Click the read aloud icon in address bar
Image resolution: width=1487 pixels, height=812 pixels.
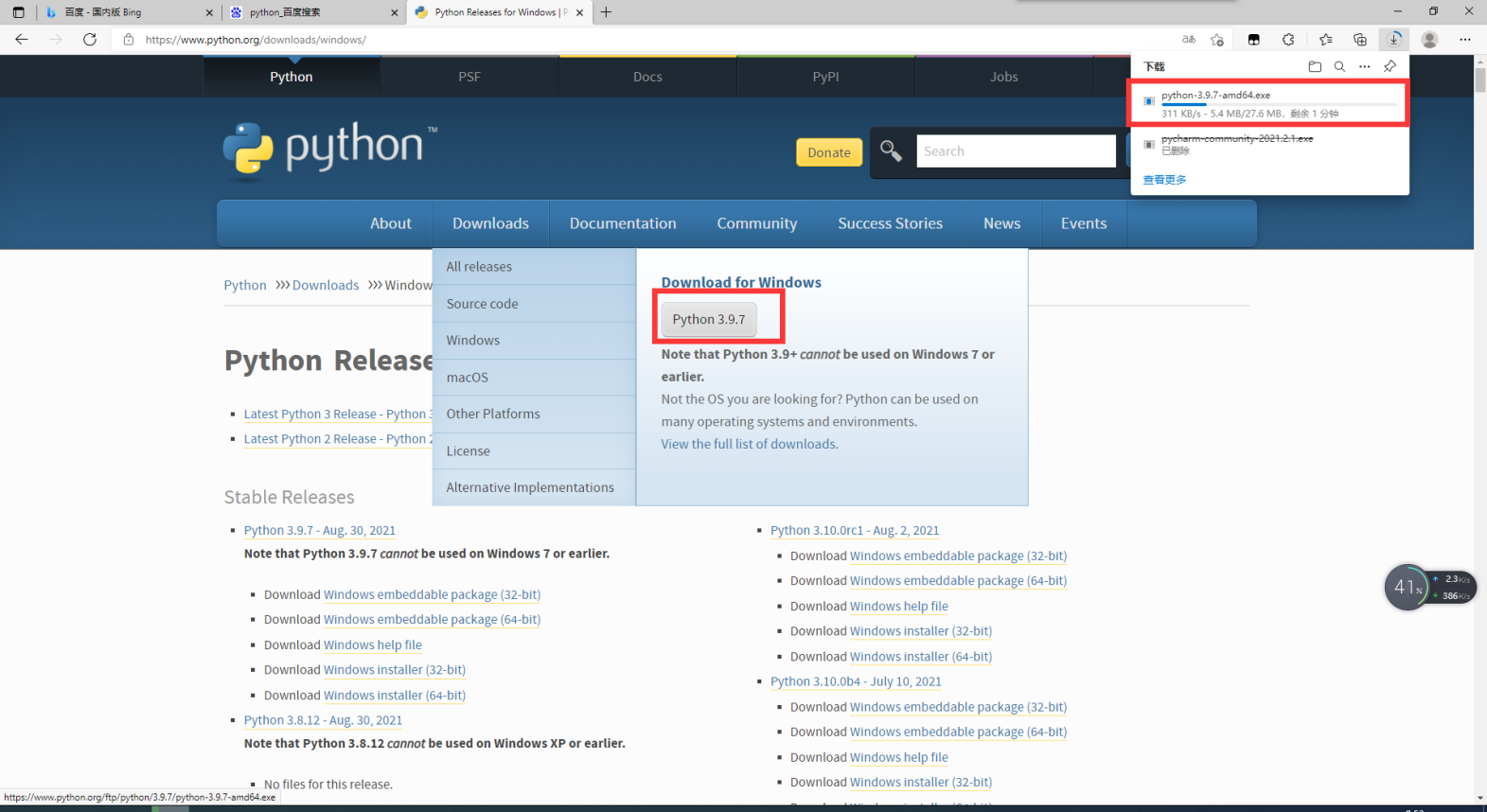[x=1189, y=39]
